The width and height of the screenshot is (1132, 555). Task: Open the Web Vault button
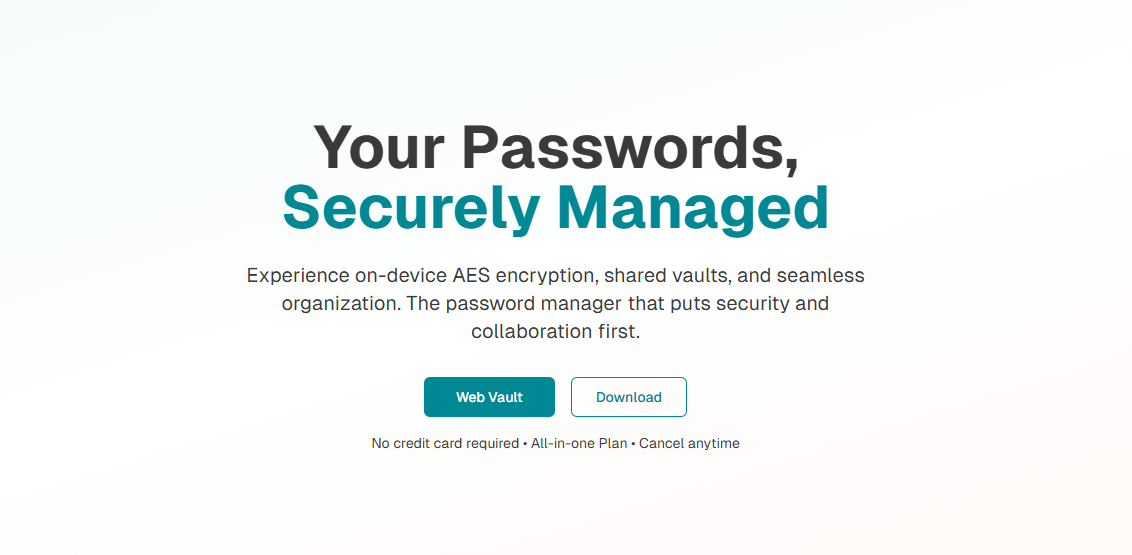pyautogui.click(x=489, y=397)
